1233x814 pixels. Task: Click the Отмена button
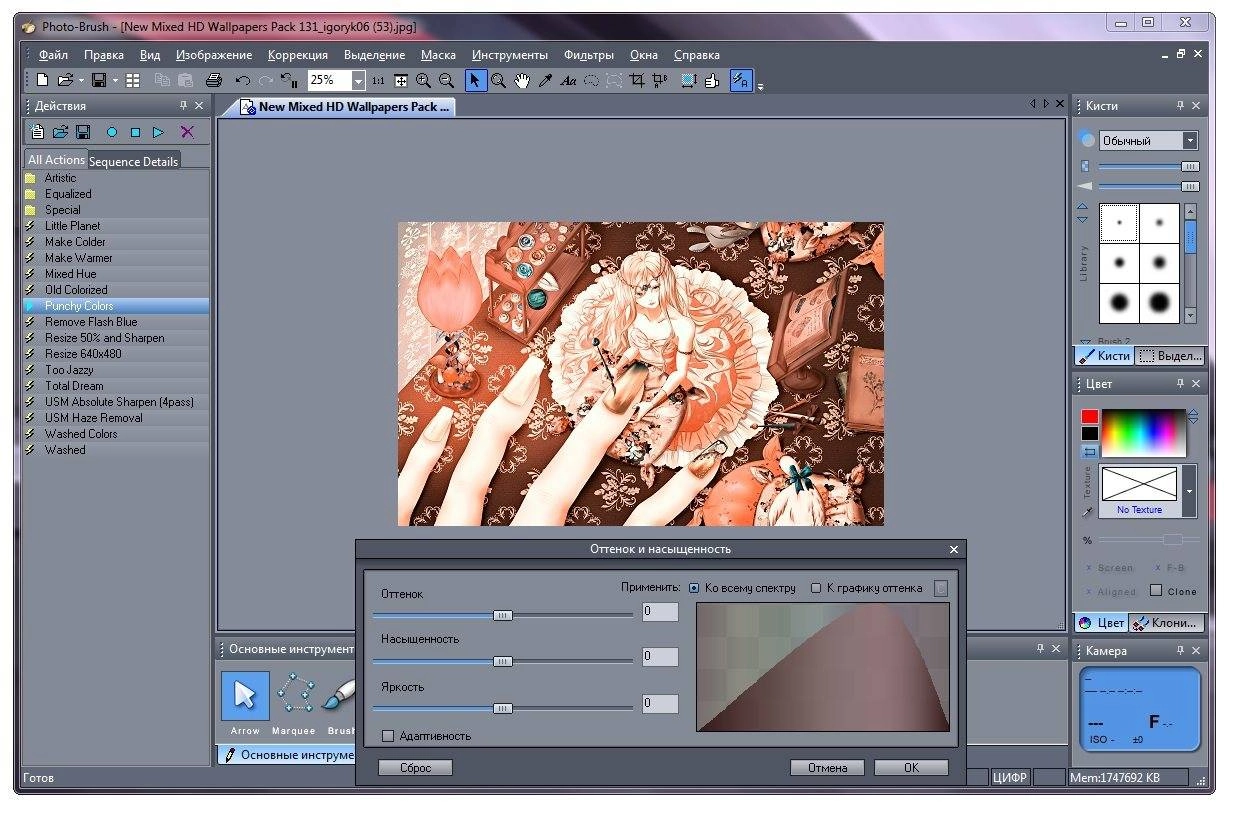(x=827, y=768)
